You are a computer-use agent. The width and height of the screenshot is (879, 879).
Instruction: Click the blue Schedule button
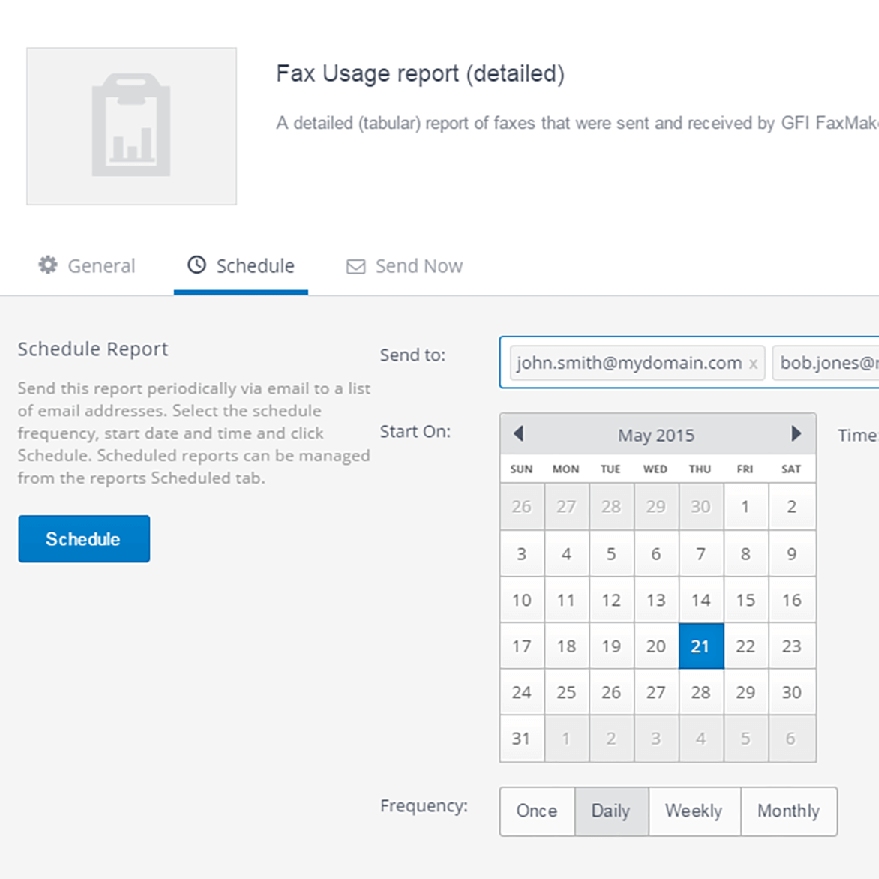84,538
